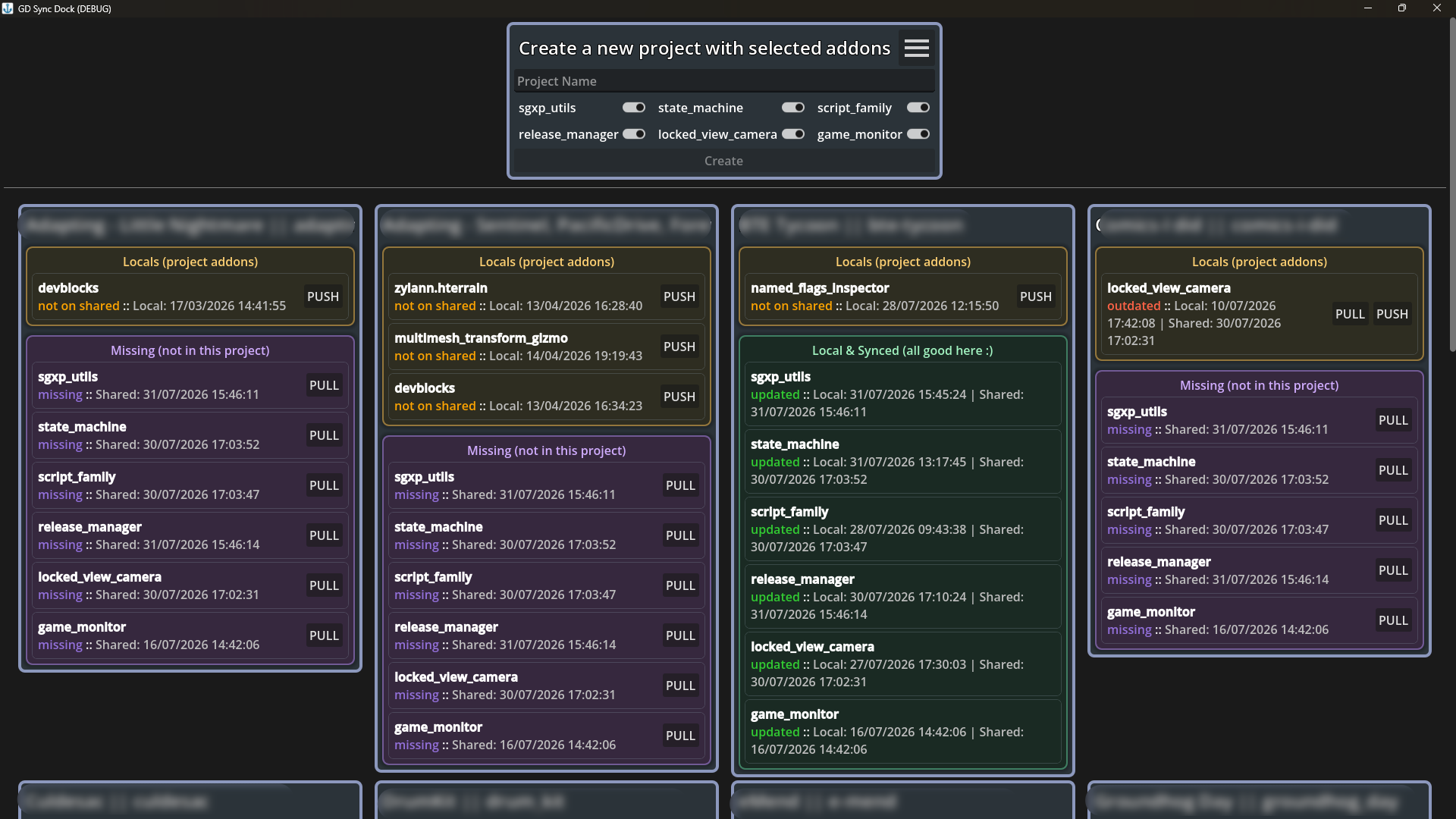This screenshot has height=819, width=1456.
Task: Push the outdated locked_view_camera addon
Action: pyautogui.click(x=1392, y=314)
